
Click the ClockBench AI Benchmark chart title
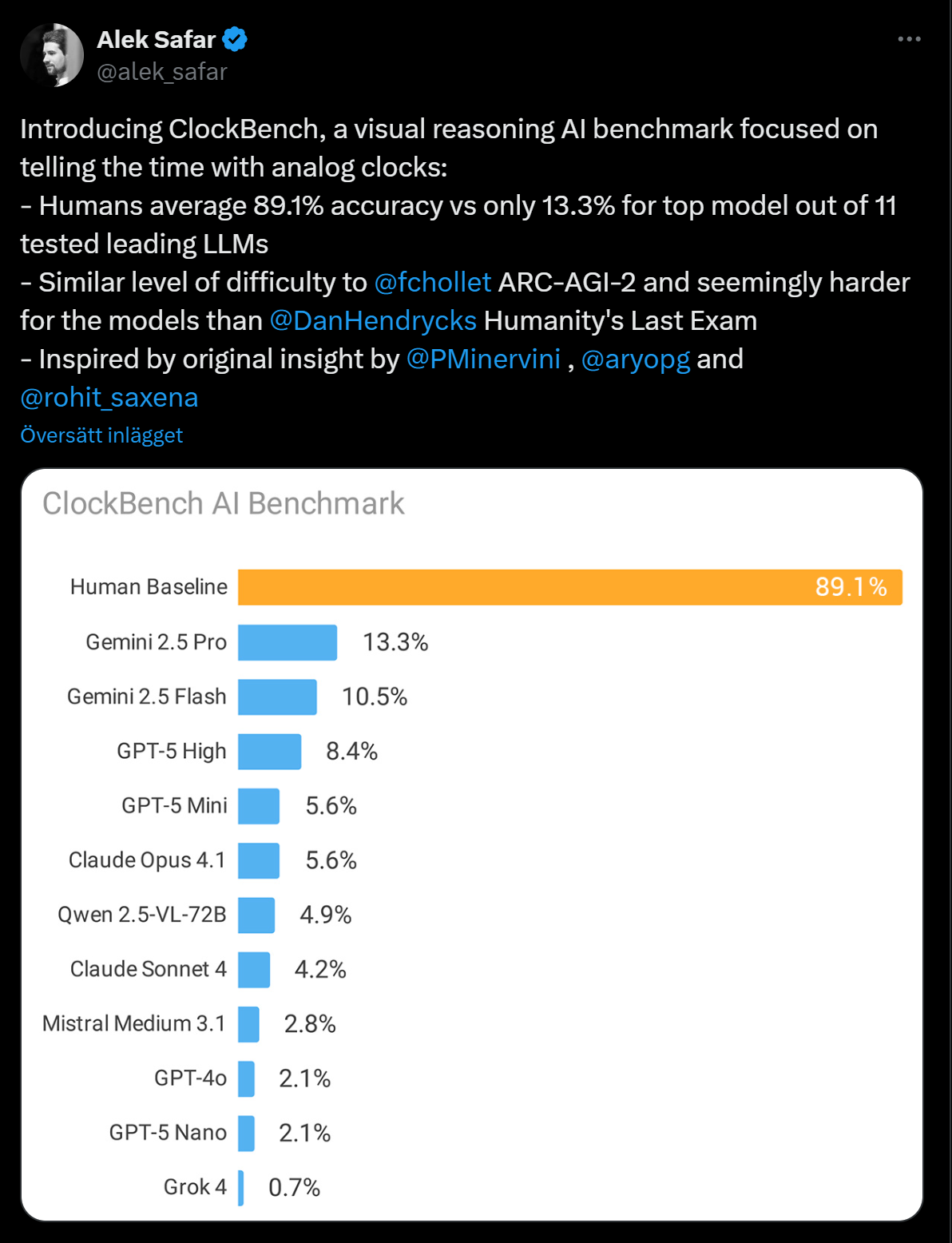224,503
